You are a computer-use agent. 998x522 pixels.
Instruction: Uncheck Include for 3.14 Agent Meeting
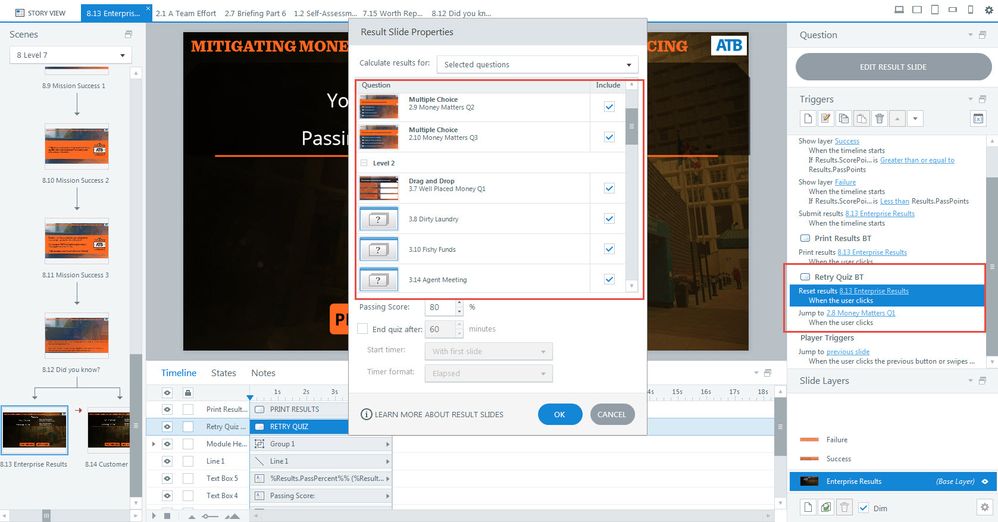pos(609,279)
